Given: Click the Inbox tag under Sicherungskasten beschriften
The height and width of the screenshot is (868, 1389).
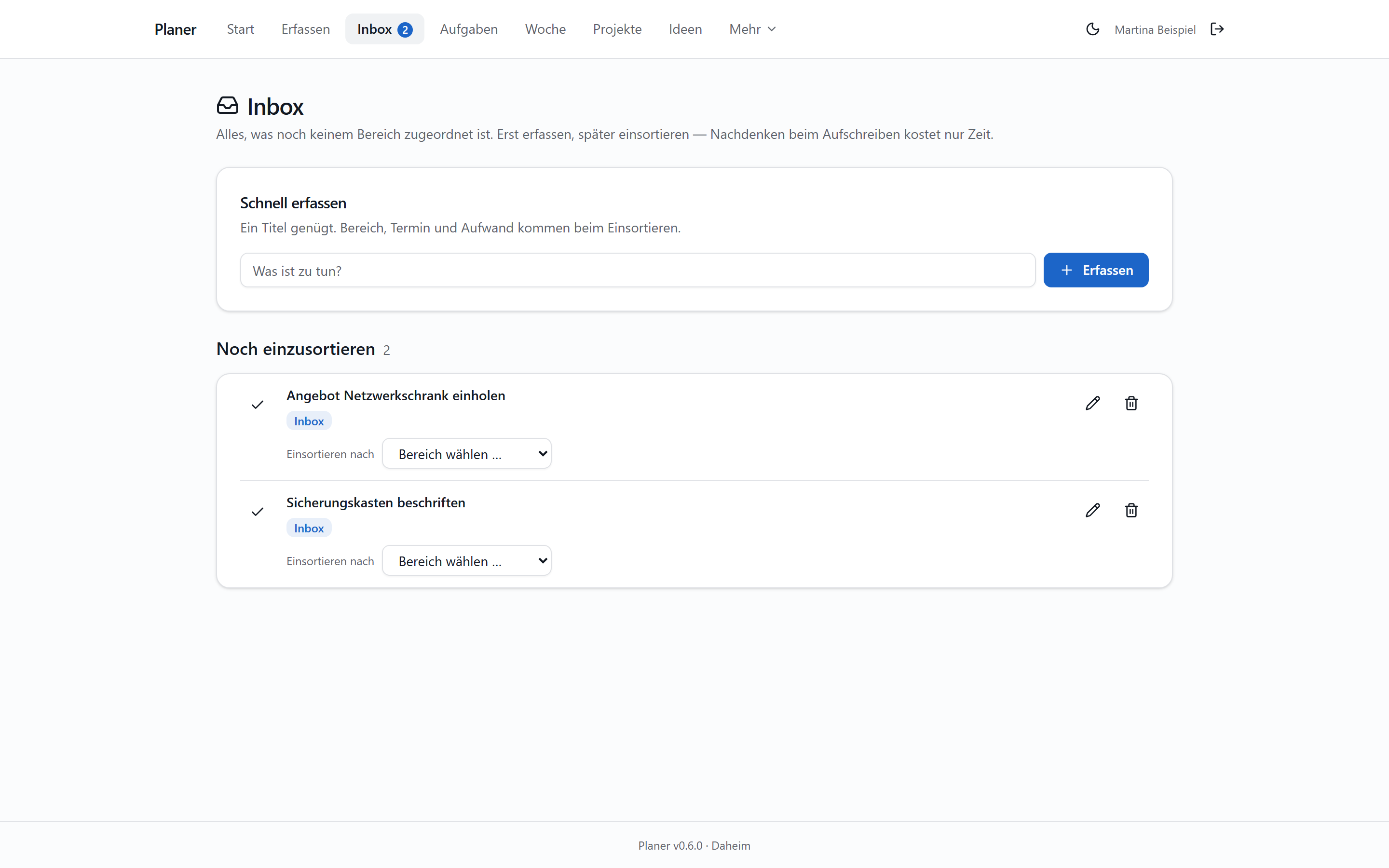Looking at the screenshot, I should pos(309,528).
